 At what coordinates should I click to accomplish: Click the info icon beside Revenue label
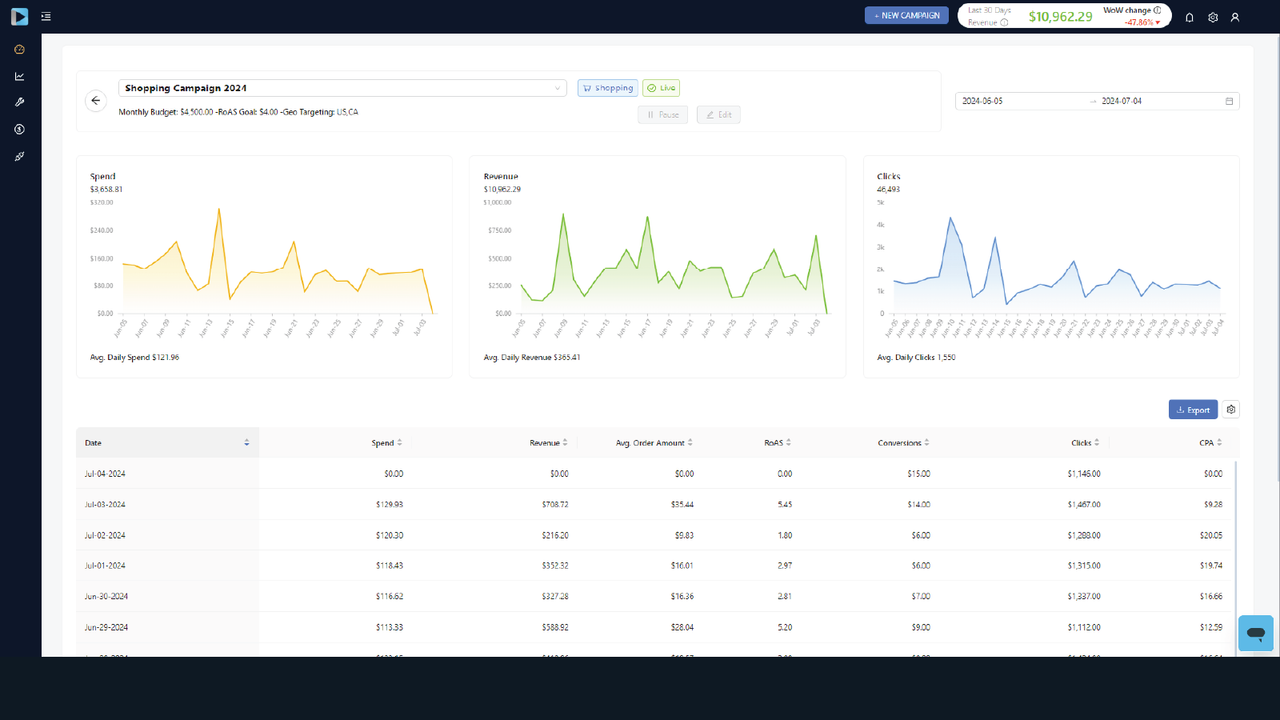tap(1004, 22)
